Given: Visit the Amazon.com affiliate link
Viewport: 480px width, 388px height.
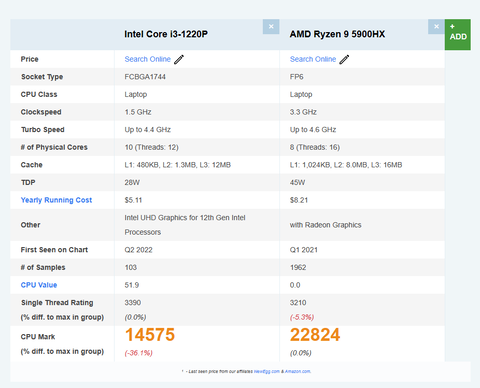Looking at the screenshot, I should point(298,371).
